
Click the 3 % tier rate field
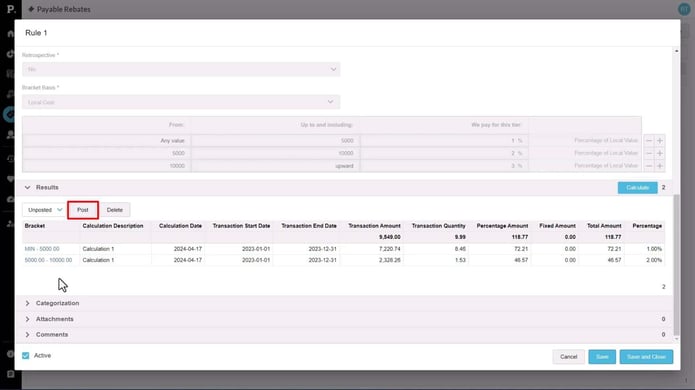pyautogui.click(x=444, y=166)
